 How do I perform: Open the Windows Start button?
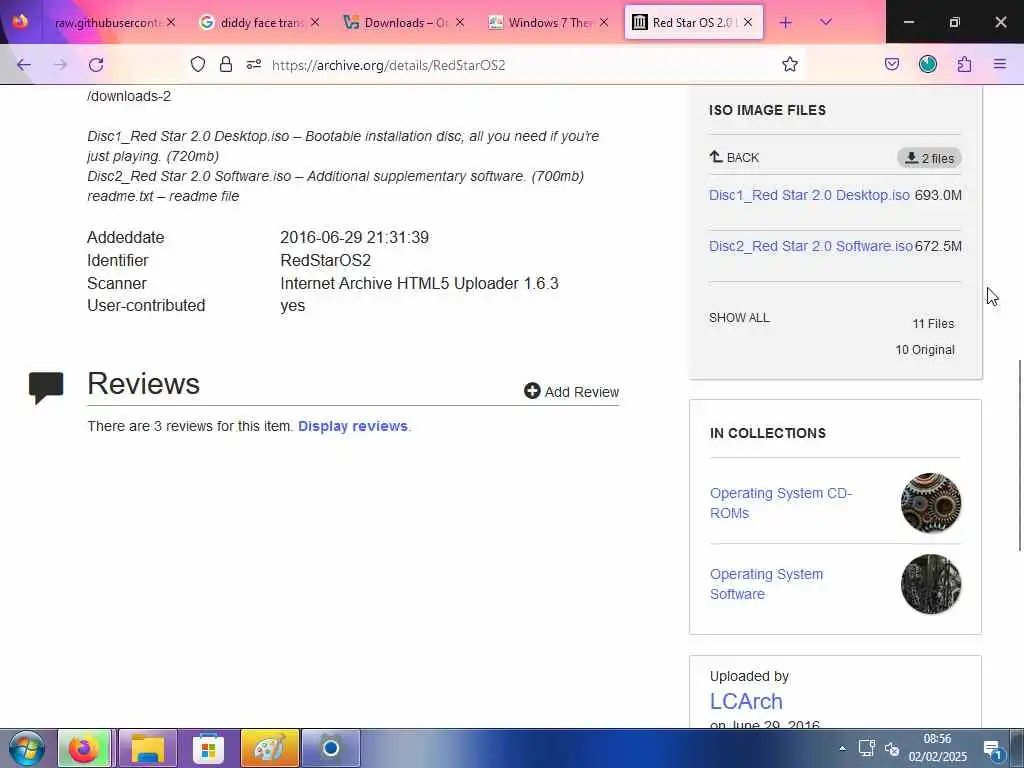tap(27, 748)
